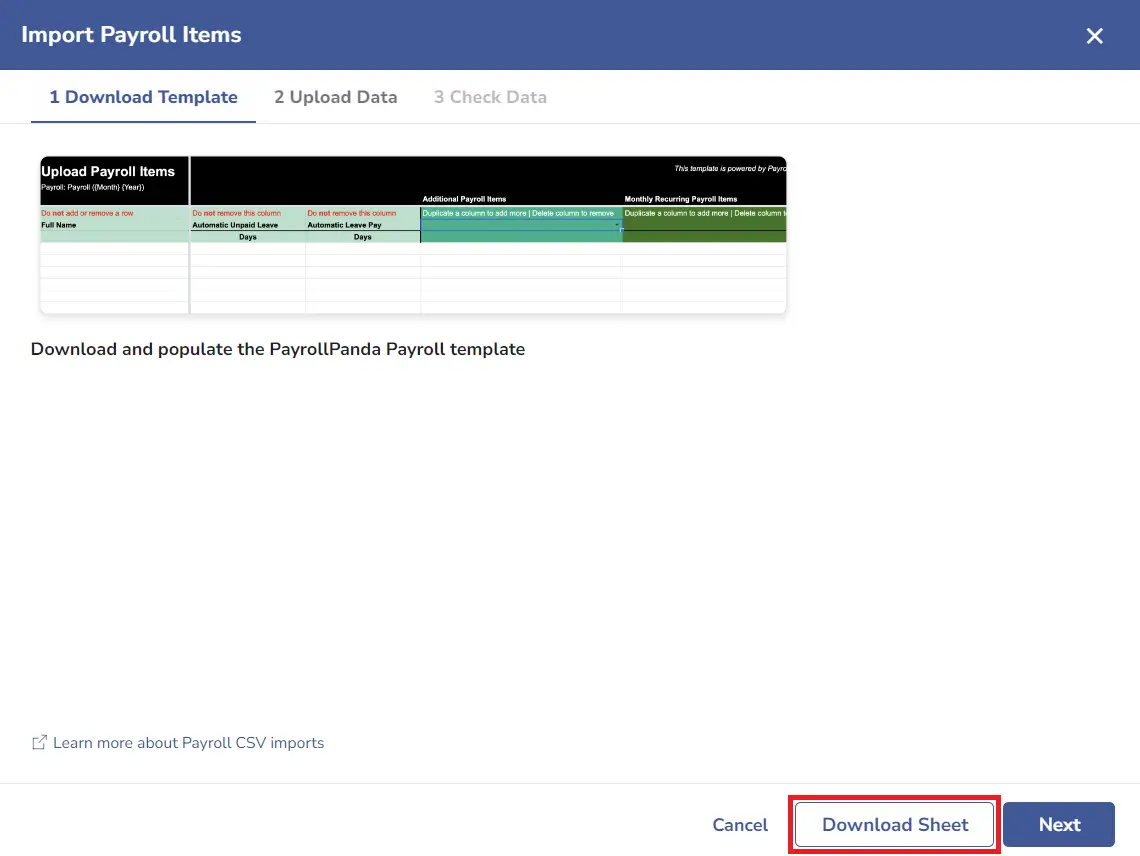
Task: Click the empty rows area of template preview
Action: point(413,278)
